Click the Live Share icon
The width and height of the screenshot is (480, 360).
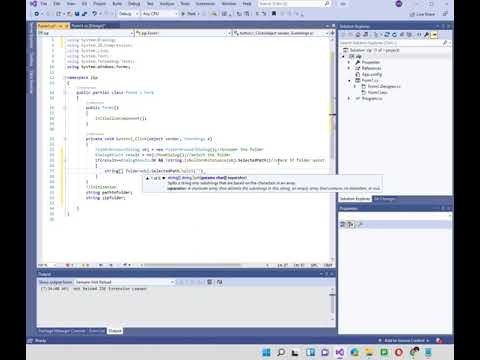point(412,14)
